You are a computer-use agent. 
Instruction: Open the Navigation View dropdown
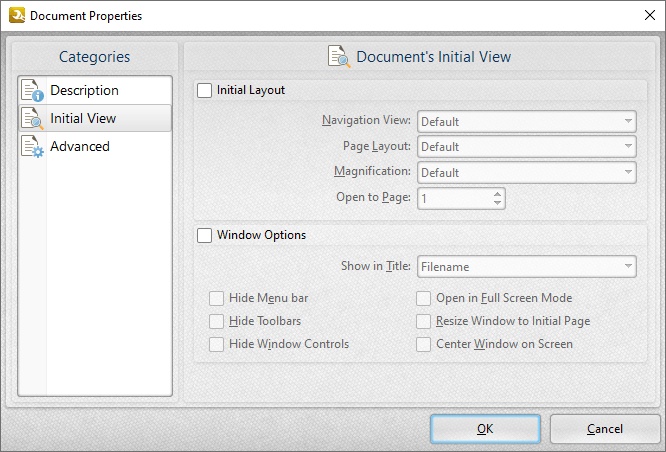point(527,121)
